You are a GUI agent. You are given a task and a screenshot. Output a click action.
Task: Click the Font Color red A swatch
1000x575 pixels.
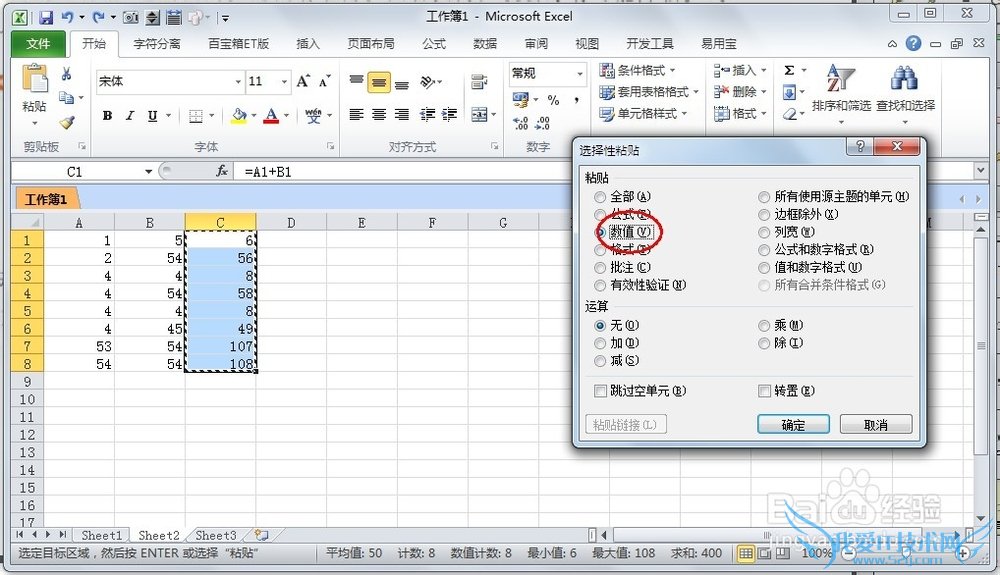click(x=272, y=116)
